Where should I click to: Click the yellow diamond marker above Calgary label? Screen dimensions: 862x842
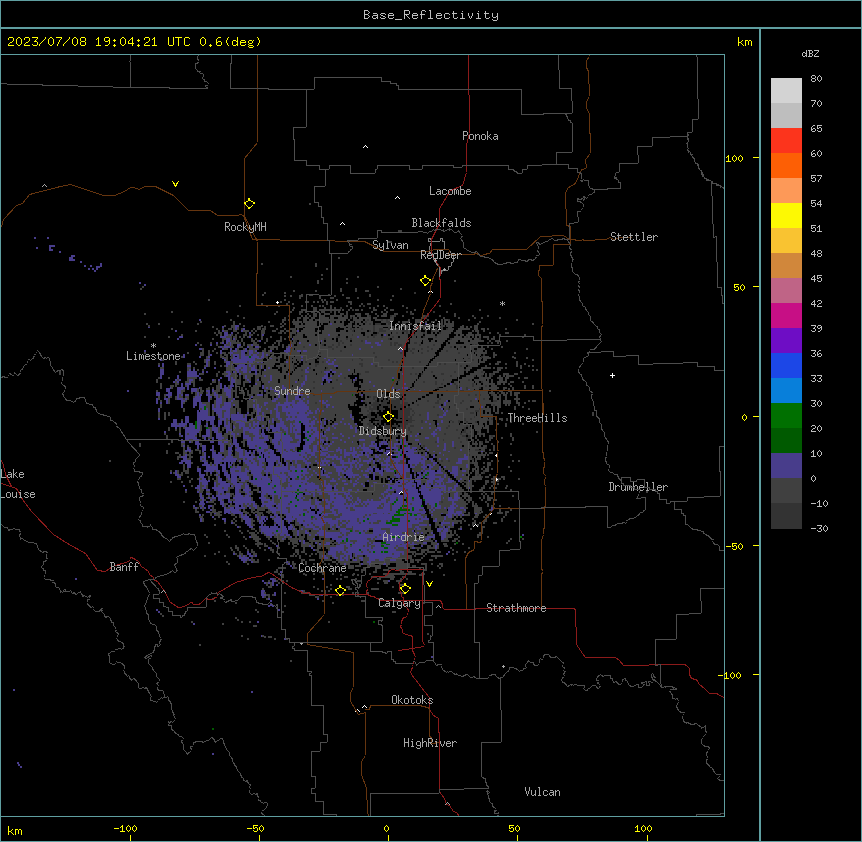point(405,589)
